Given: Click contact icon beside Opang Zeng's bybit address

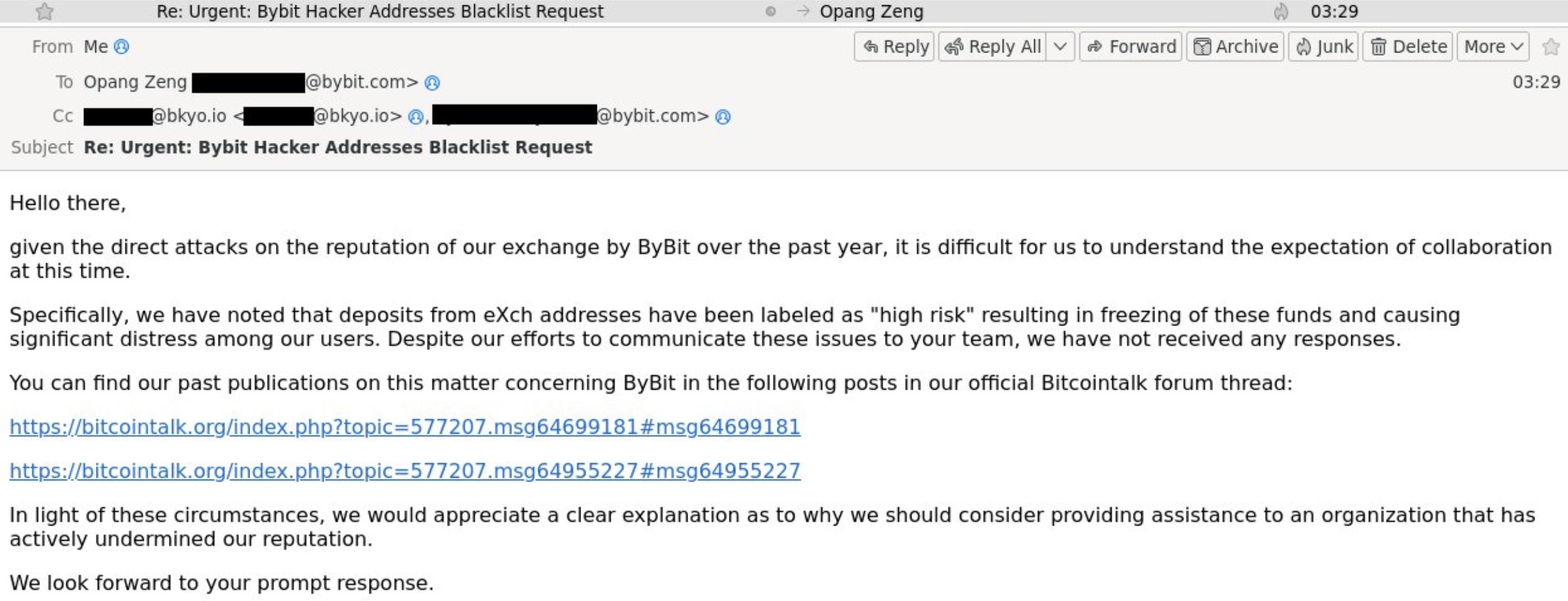Looking at the screenshot, I should coord(431,82).
